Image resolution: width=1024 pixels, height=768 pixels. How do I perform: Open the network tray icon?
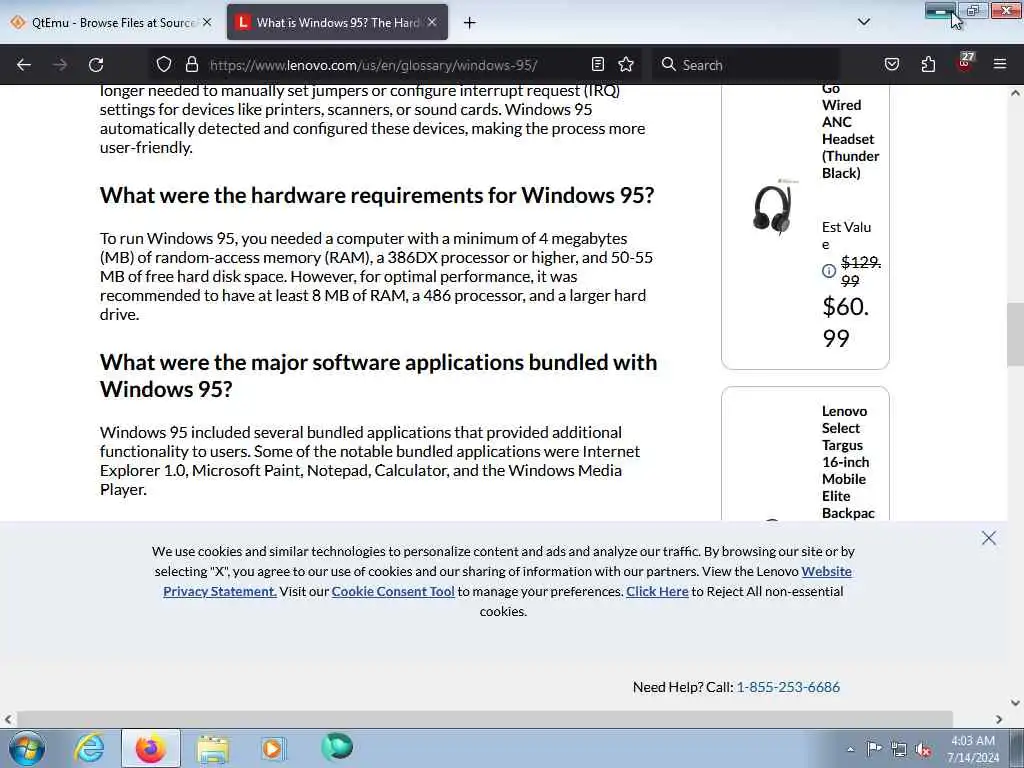[899, 750]
